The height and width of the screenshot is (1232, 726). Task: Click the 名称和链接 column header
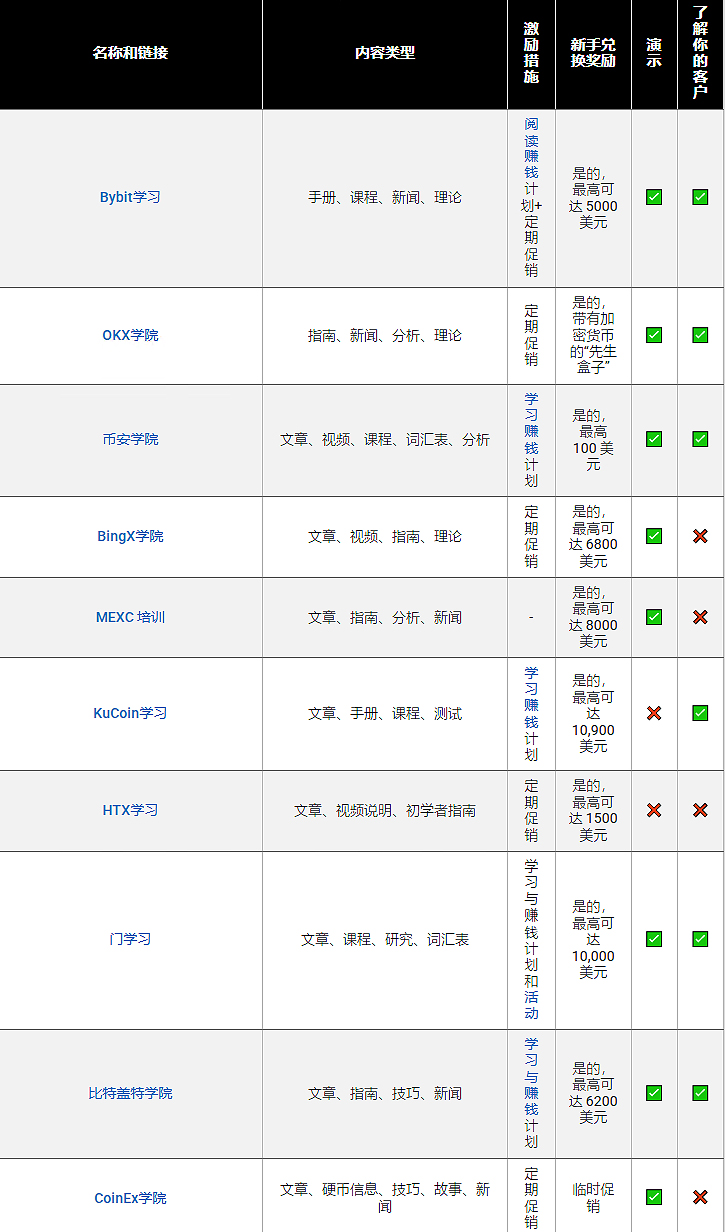tap(130, 53)
